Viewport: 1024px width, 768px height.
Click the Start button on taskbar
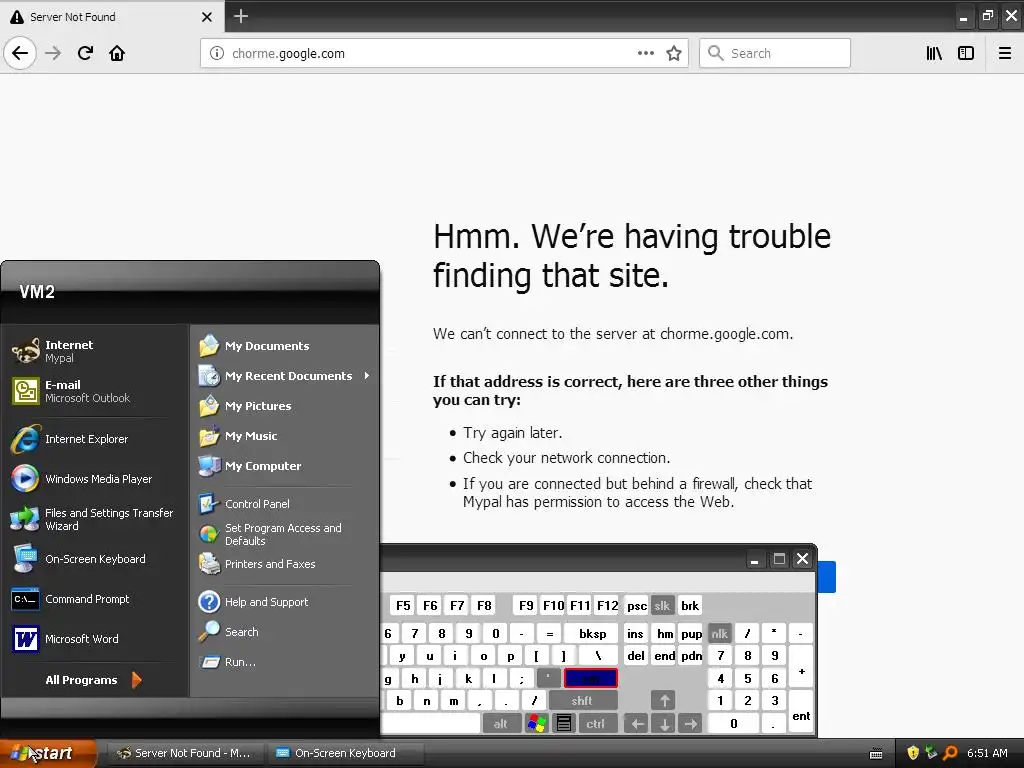coord(47,753)
